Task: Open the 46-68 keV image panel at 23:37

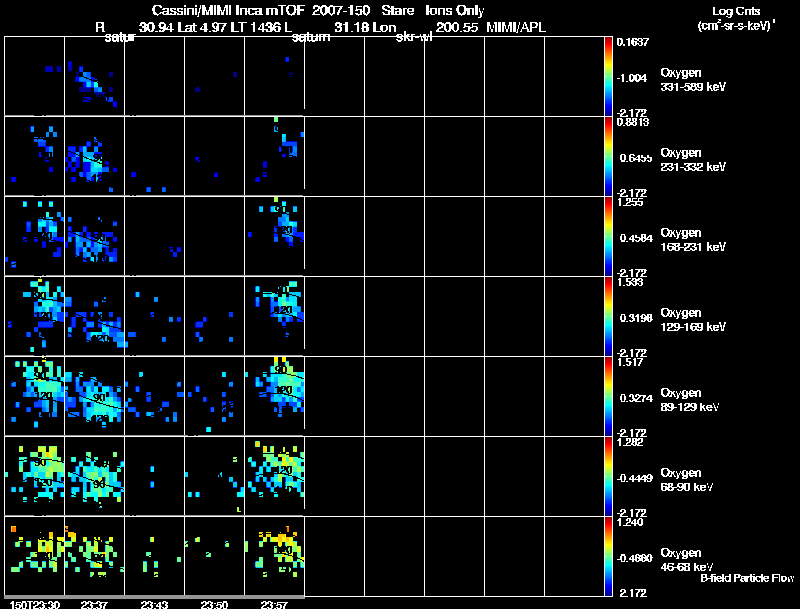Action: point(94,555)
